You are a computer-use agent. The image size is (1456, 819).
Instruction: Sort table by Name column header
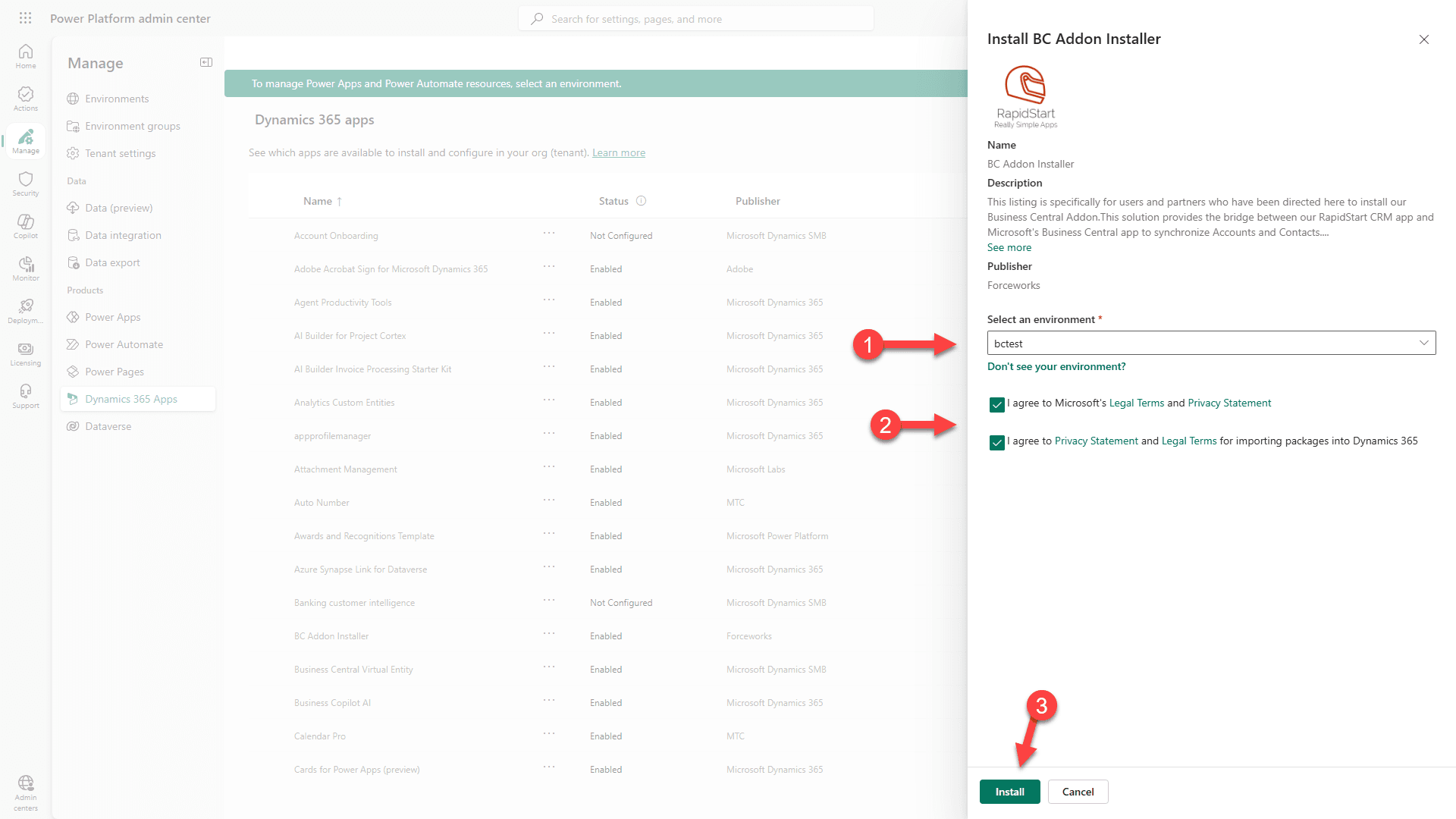tap(318, 201)
